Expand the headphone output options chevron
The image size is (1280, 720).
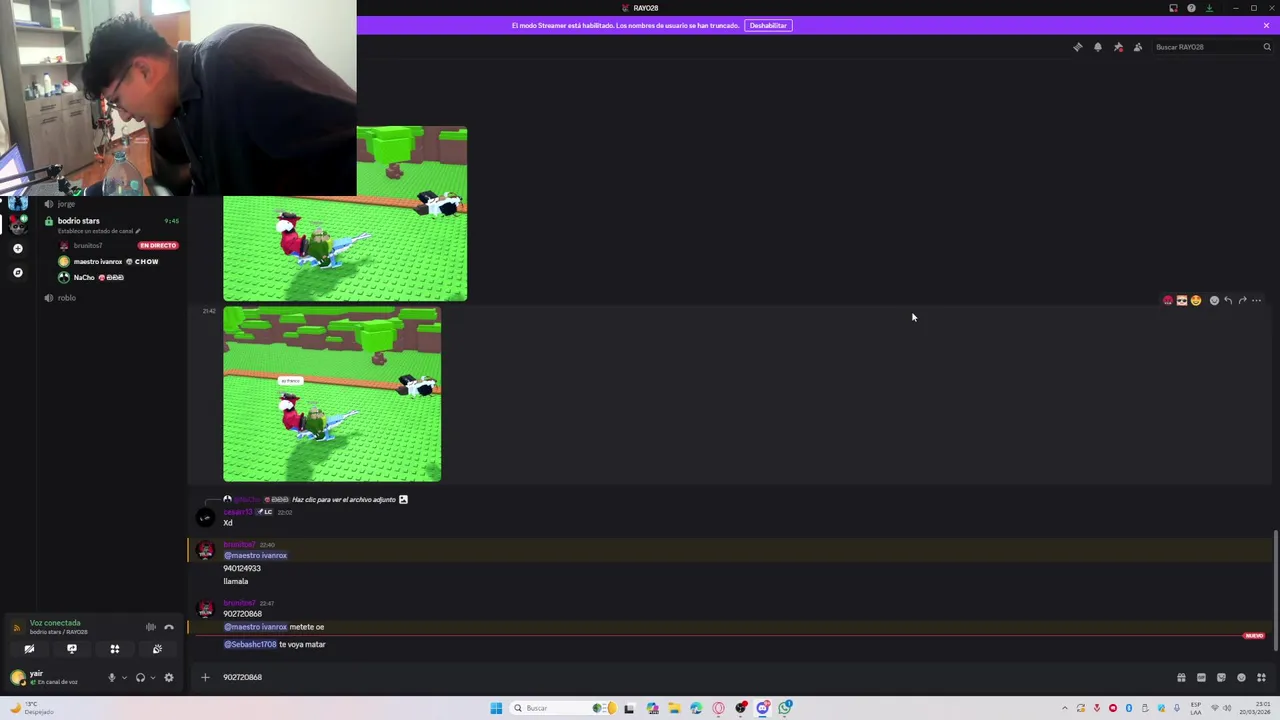pyautogui.click(x=152, y=677)
